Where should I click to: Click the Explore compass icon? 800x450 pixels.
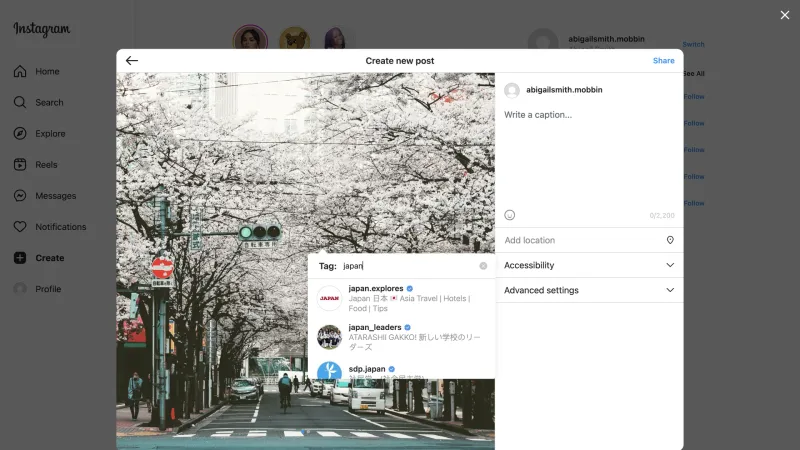(x=20, y=134)
